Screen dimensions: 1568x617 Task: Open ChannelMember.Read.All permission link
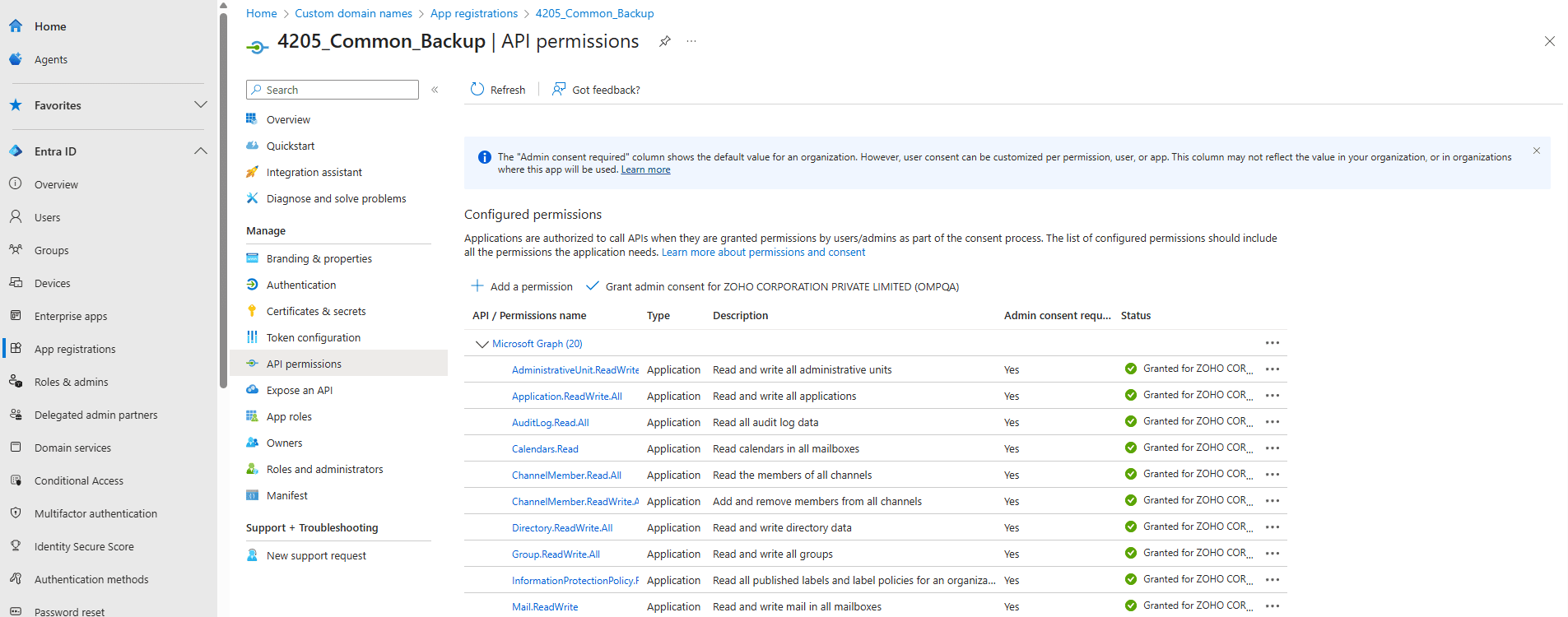(x=566, y=476)
